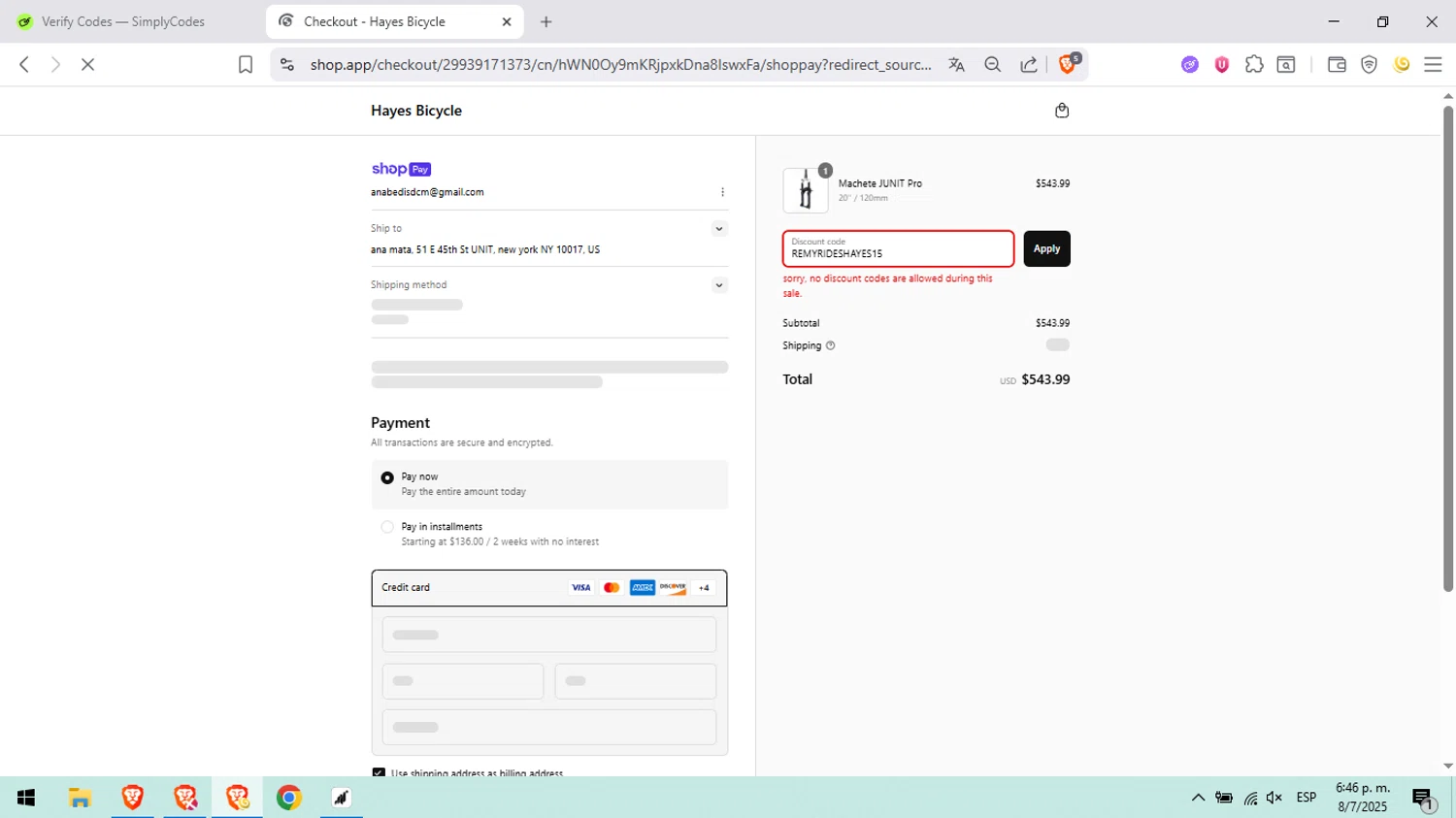Apply the discount code
This screenshot has width=1456, height=818.
(x=1046, y=249)
